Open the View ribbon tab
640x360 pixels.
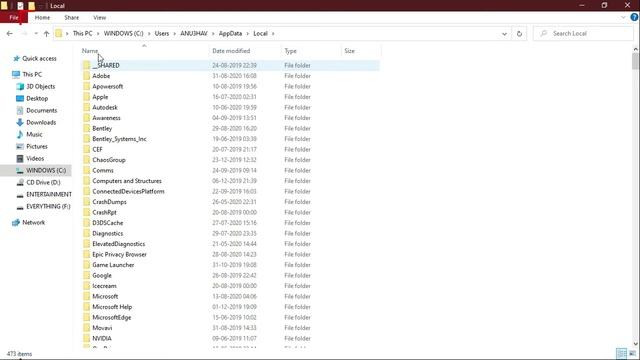pyautogui.click(x=99, y=18)
